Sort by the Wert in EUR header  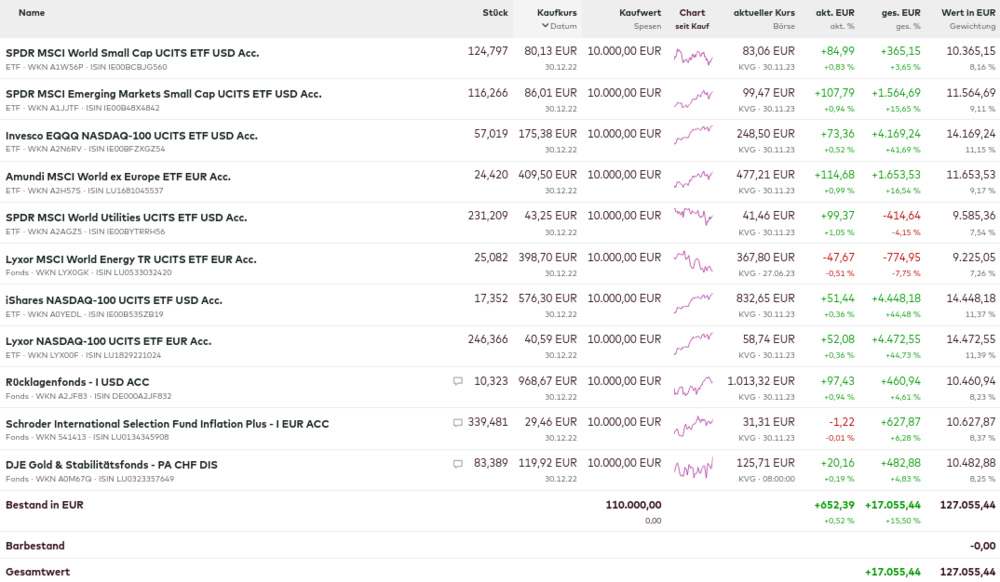pos(968,13)
